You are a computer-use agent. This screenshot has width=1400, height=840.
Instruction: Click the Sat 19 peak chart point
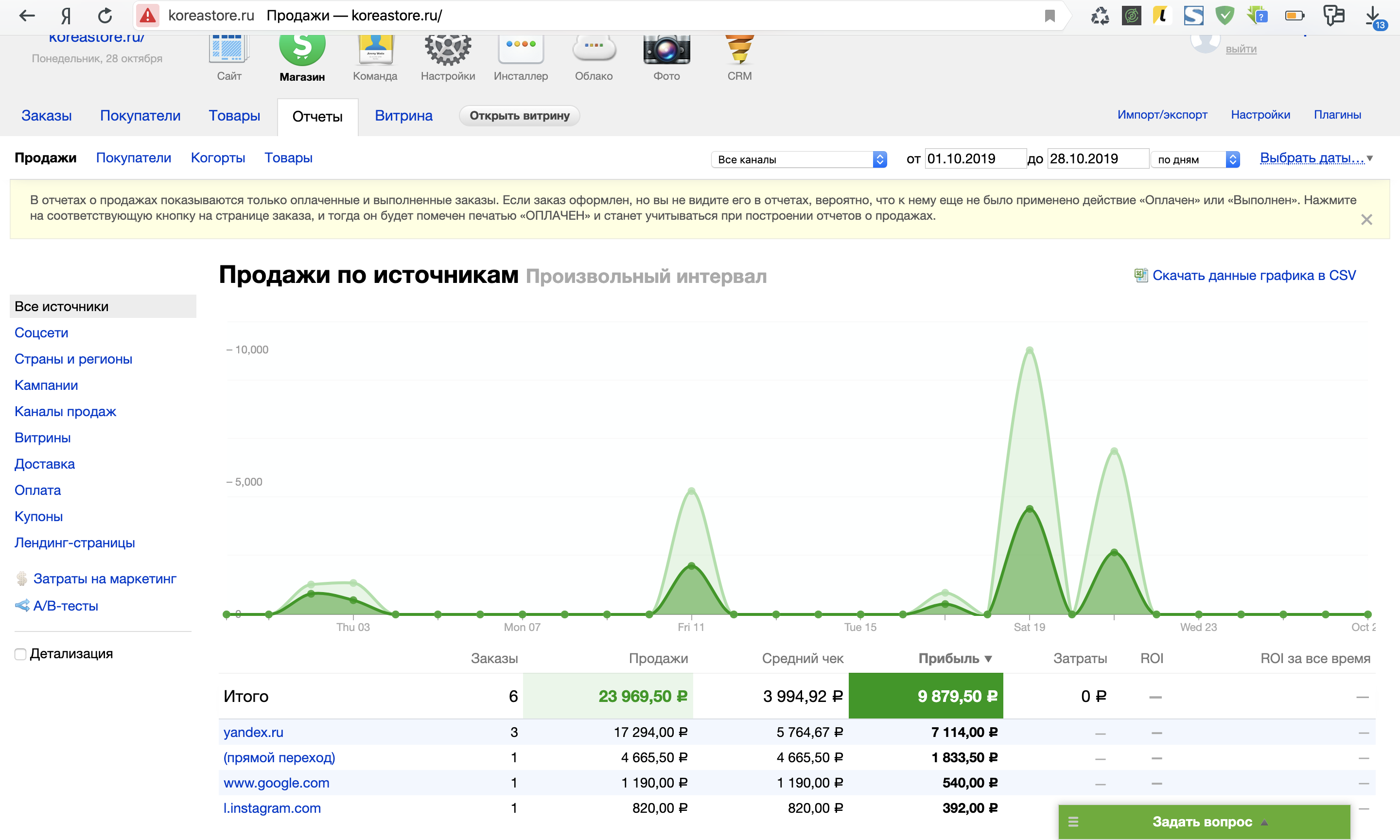1030,350
